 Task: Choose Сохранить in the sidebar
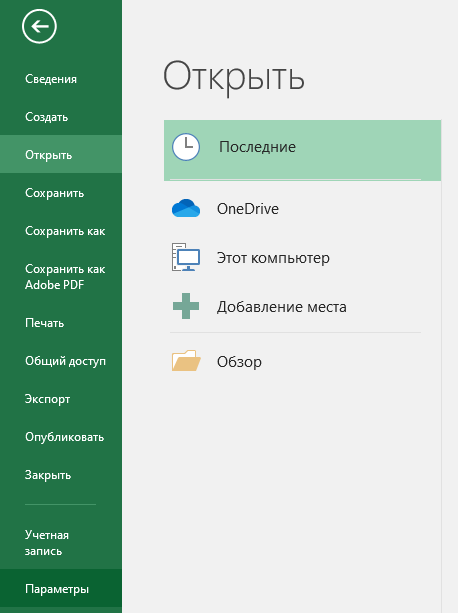point(61,193)
